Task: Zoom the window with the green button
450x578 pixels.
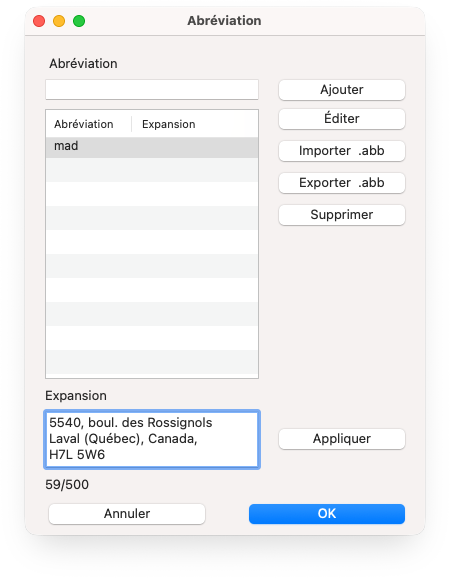Action: pyautogui.click(x=79, y=21)
